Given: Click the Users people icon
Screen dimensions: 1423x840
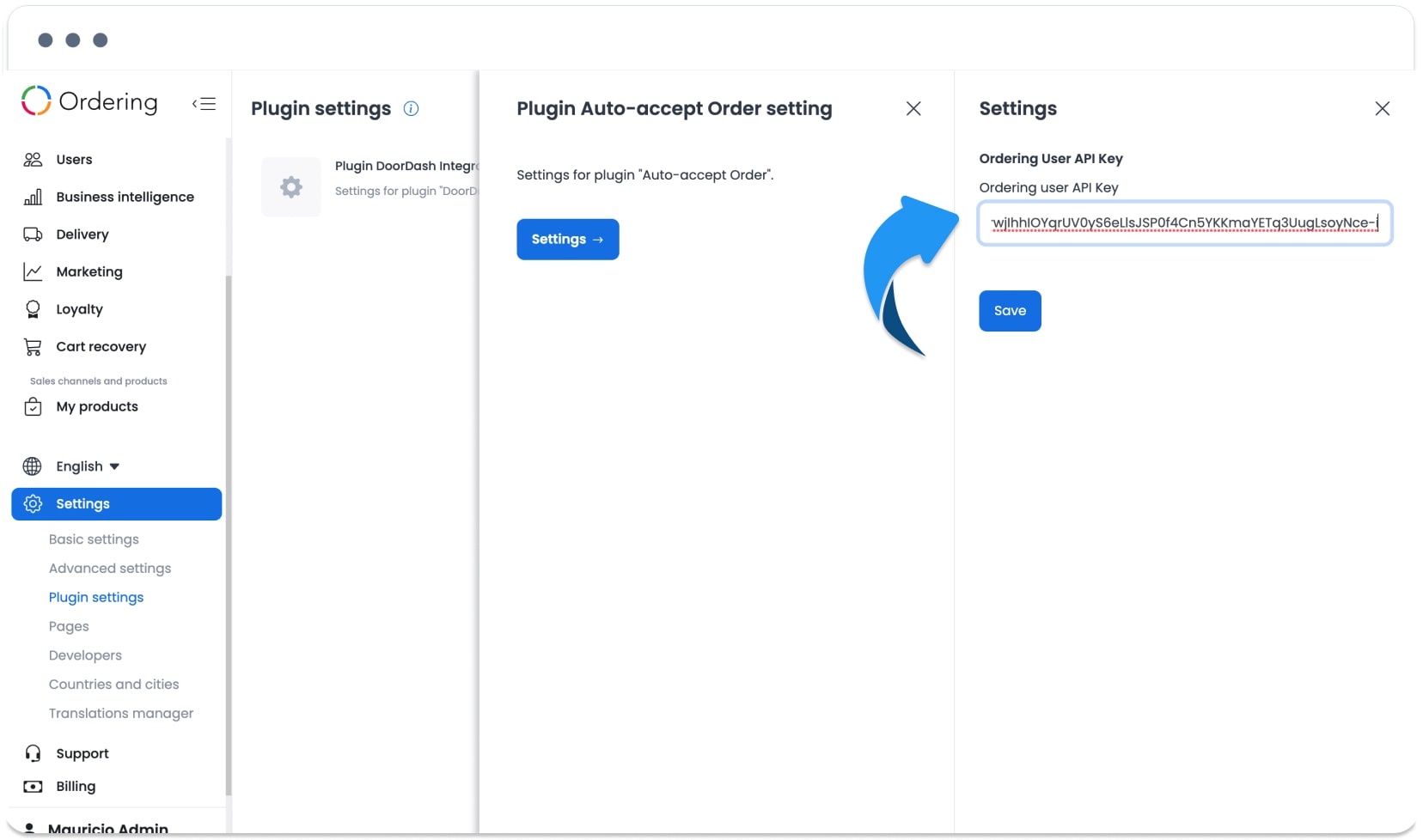Looking at the screenshot, I should pos(33,160).
